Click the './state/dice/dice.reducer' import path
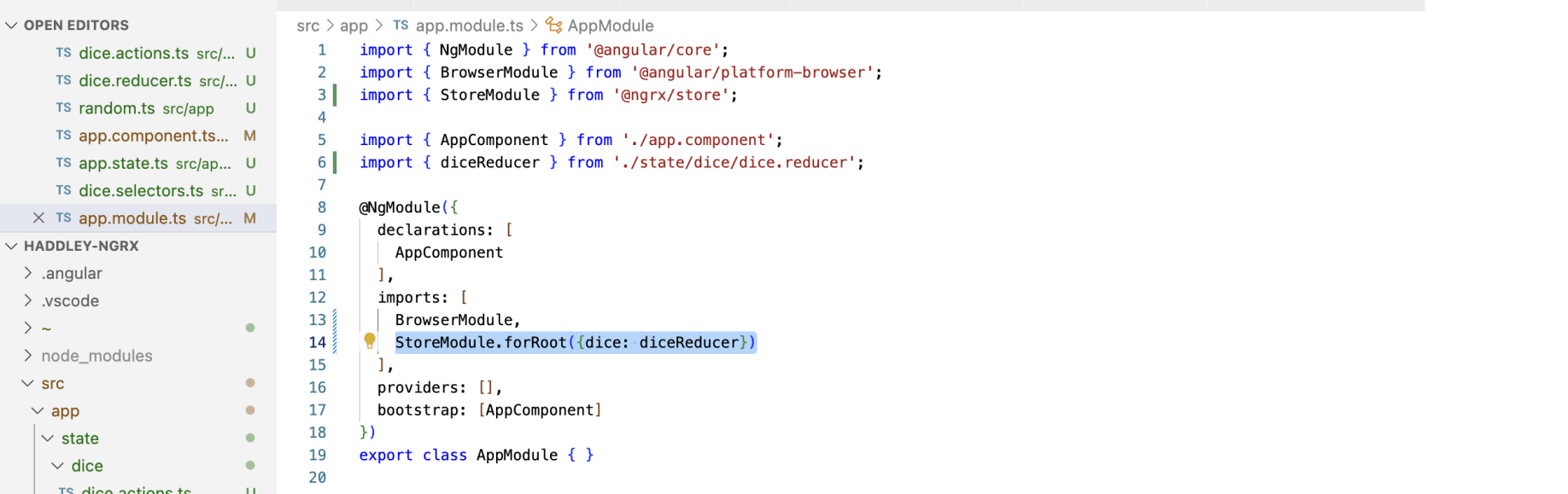 click(x=734, y=162)
